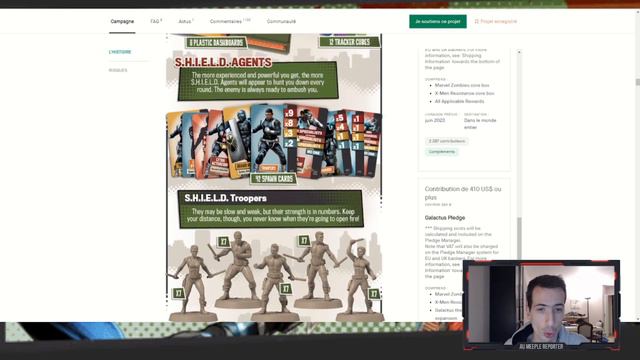
Task: Click the 'Au Meeple Reporter' webcam caption
Action: tap(541, 346)
